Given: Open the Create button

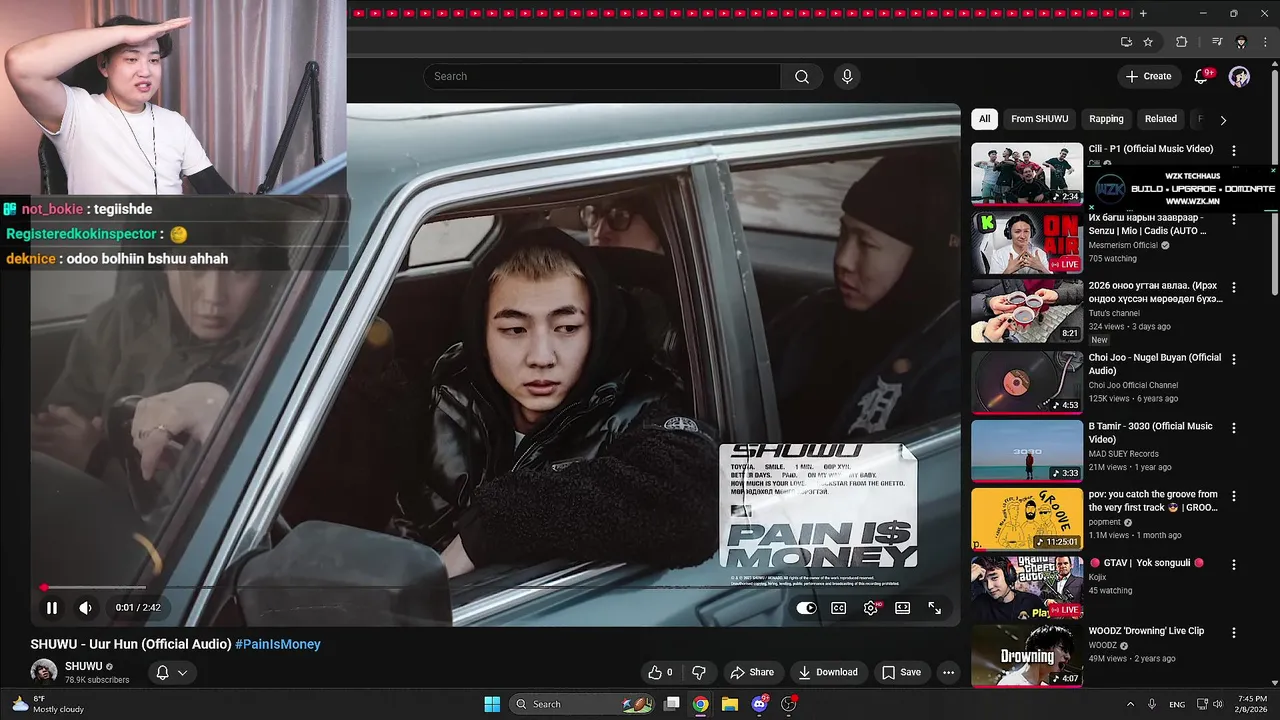Looking at the screenshot, I should coord(1148,76).
